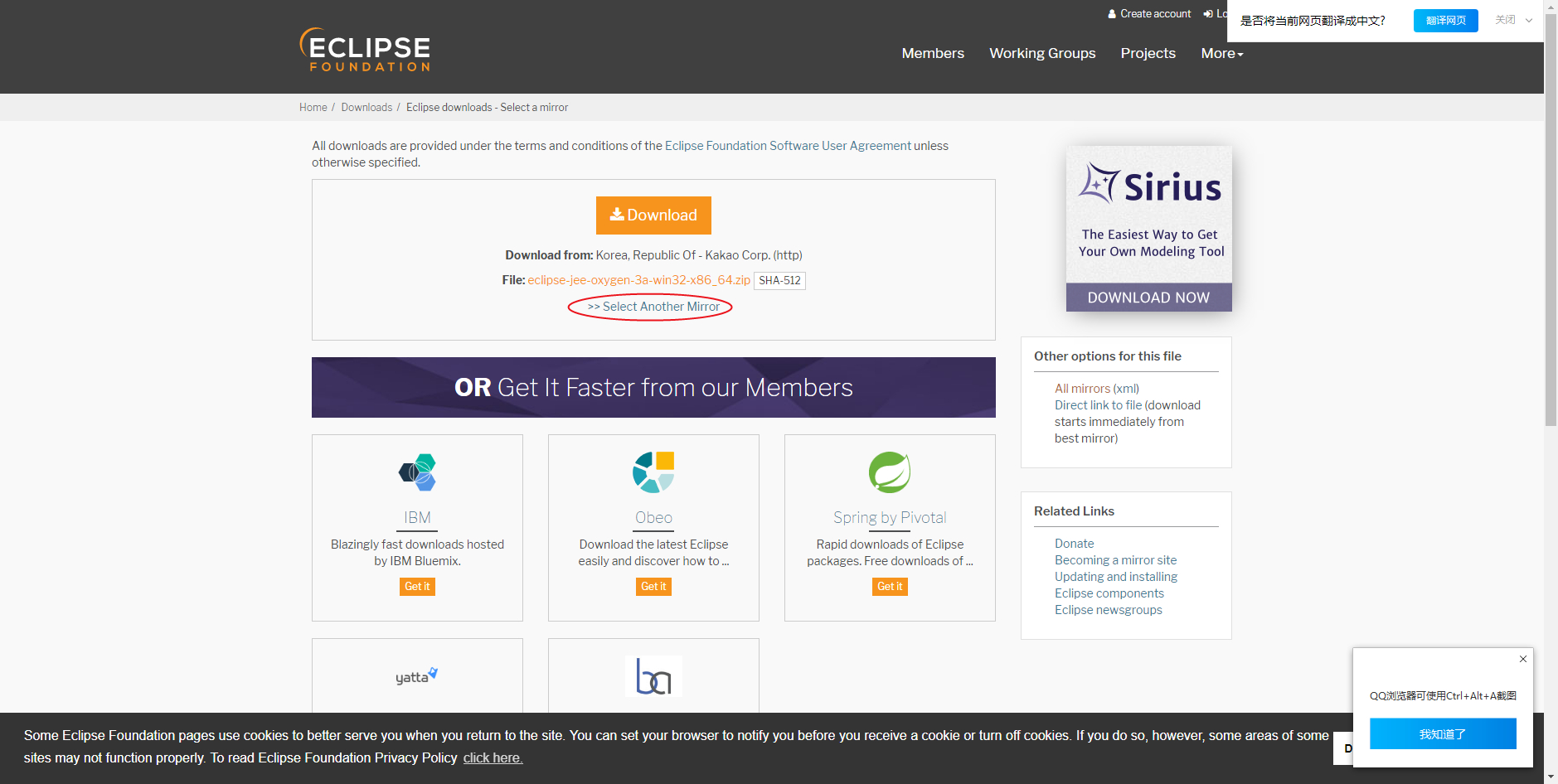Click the Create account link

pos(1155,14)
